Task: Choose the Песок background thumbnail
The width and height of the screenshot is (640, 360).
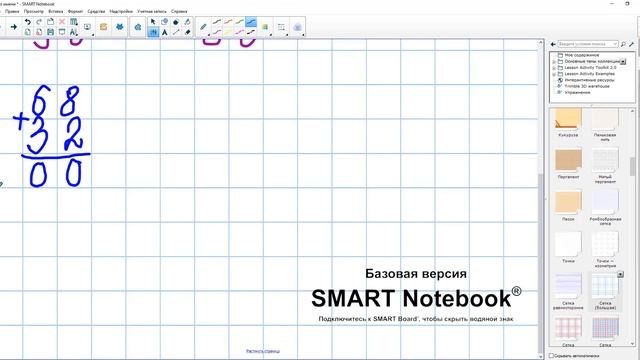Action: [568, 202]
